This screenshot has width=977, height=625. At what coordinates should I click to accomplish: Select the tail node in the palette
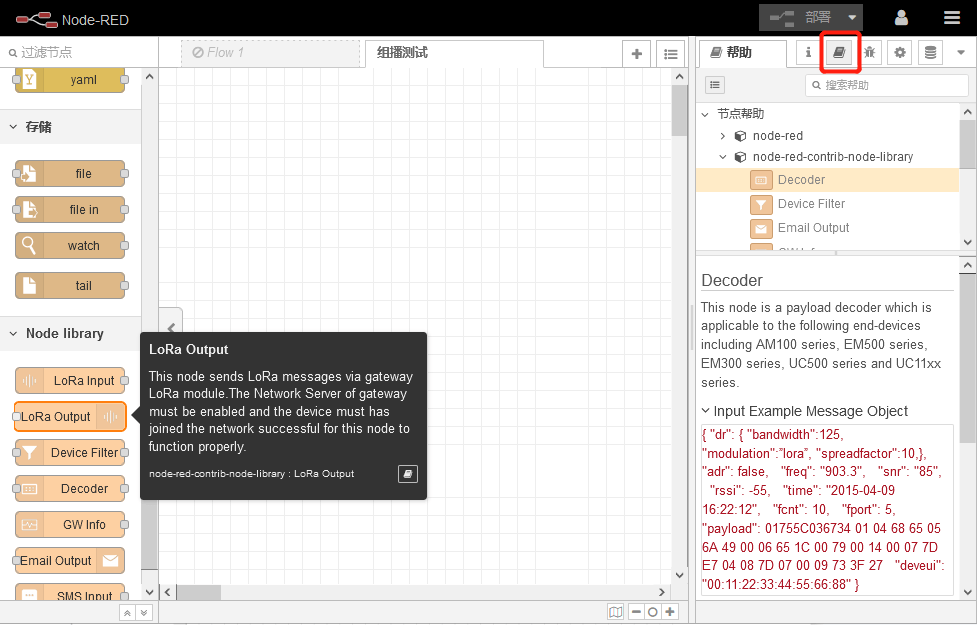coord(70,286)
